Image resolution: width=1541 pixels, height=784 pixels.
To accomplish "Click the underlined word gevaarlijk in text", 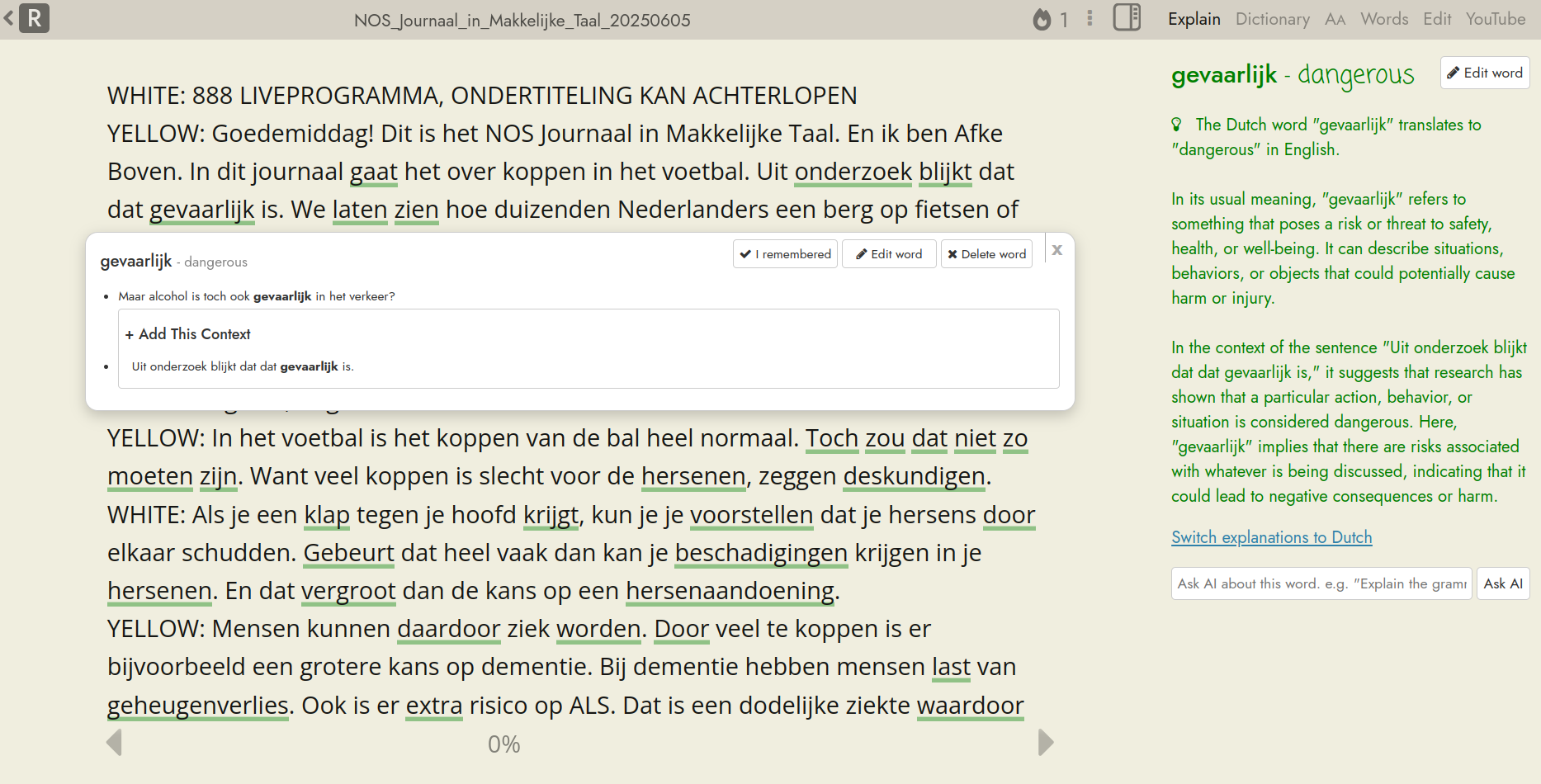I will (202, 210).
